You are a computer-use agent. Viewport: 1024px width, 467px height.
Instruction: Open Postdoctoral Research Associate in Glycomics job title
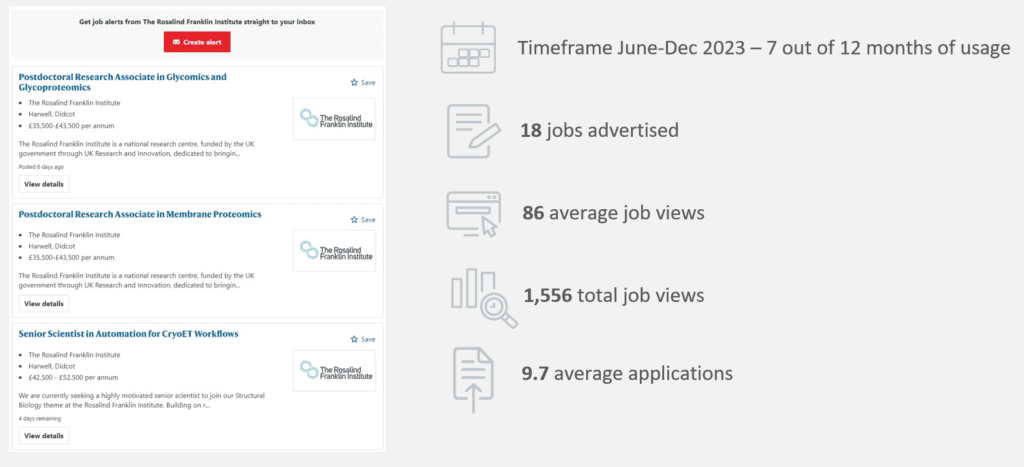coord(123,82)
